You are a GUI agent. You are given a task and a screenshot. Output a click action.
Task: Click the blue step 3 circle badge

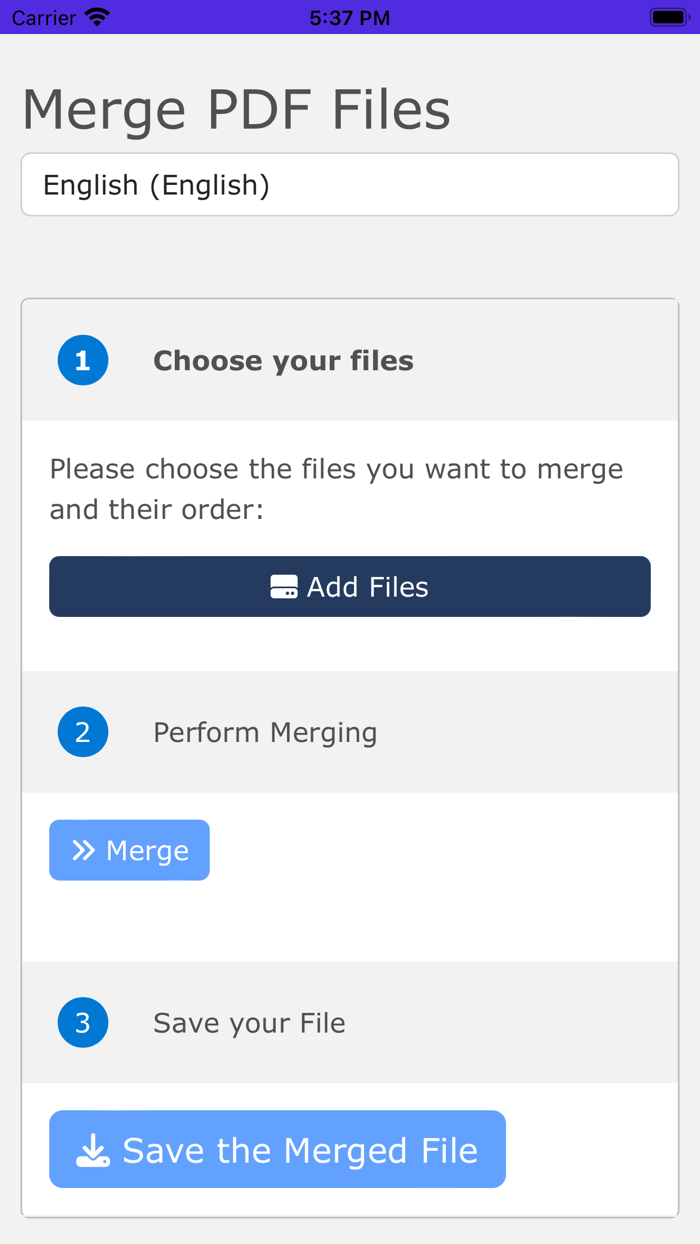82,1022
